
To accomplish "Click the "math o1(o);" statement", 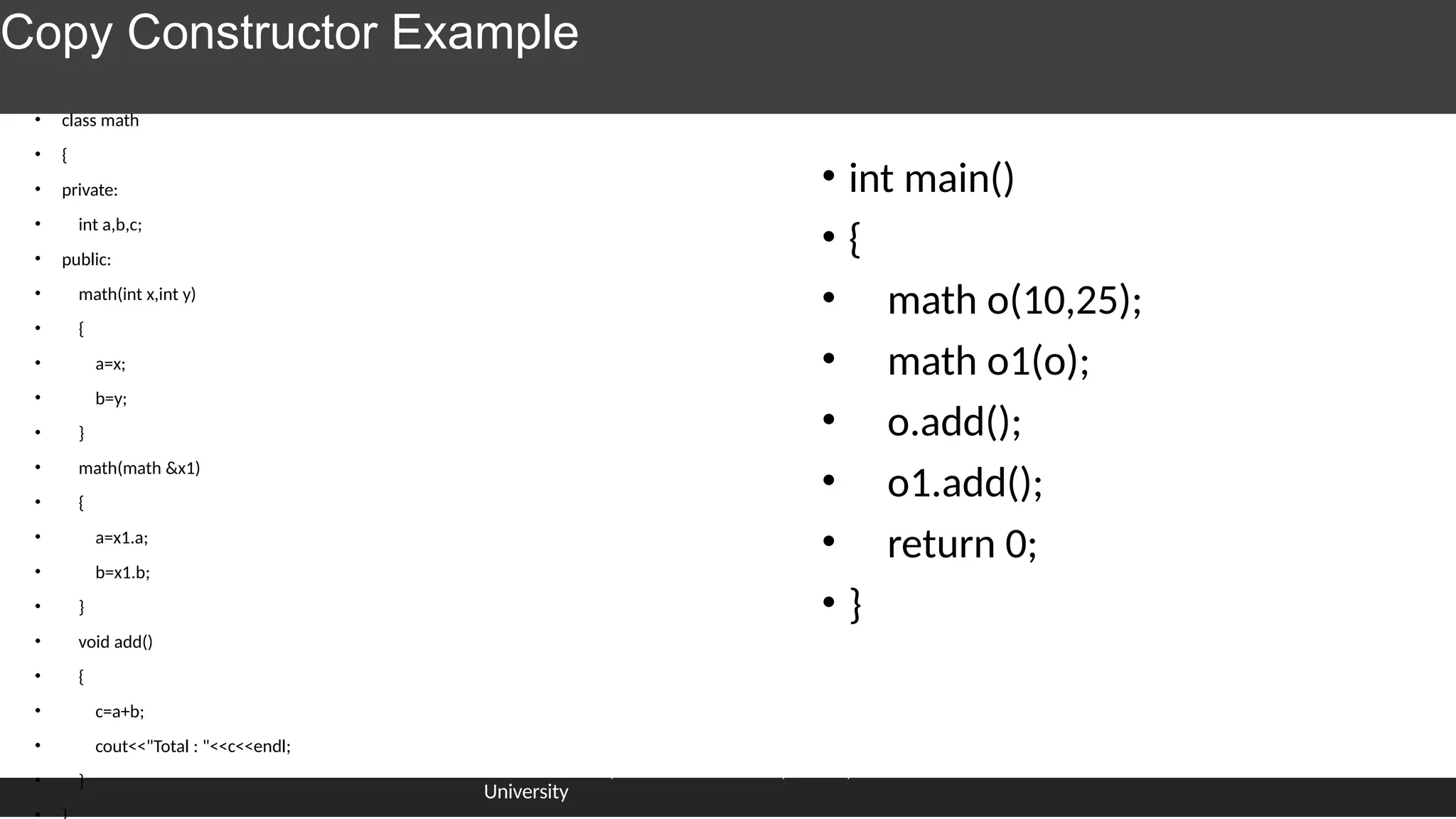I will [x=988, y=361].
